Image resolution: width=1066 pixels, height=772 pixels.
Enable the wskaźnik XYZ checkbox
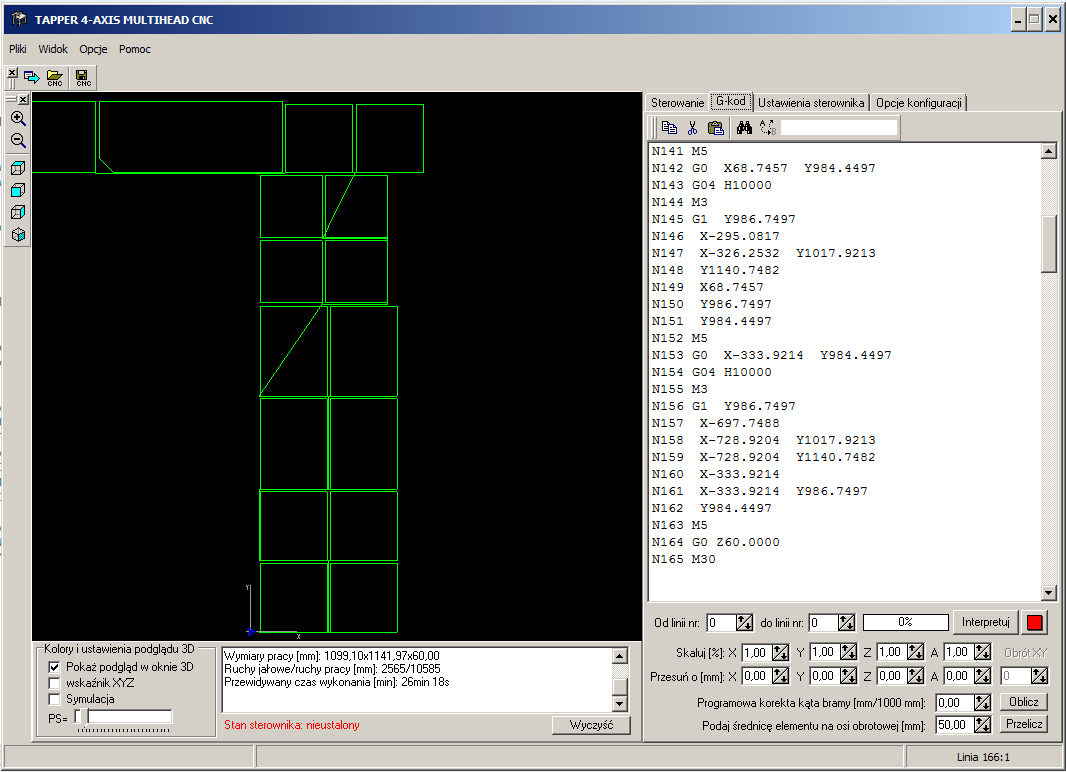pos(54,683)
